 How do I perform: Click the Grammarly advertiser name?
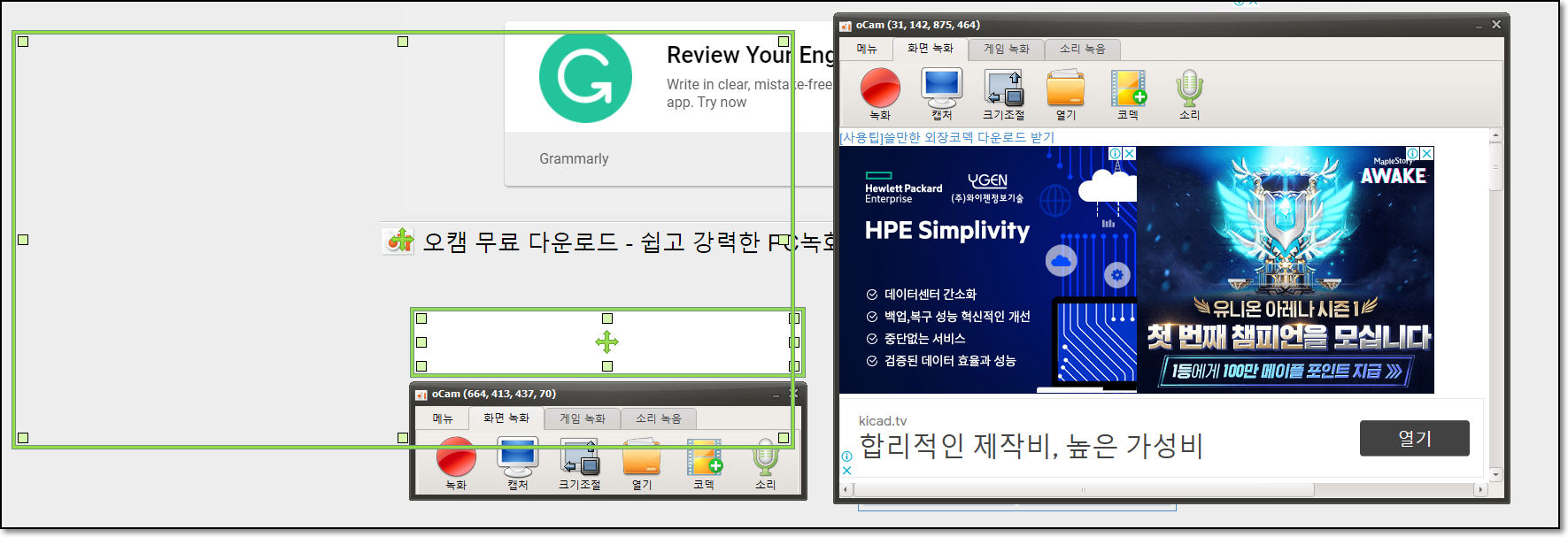coord(574,159)
